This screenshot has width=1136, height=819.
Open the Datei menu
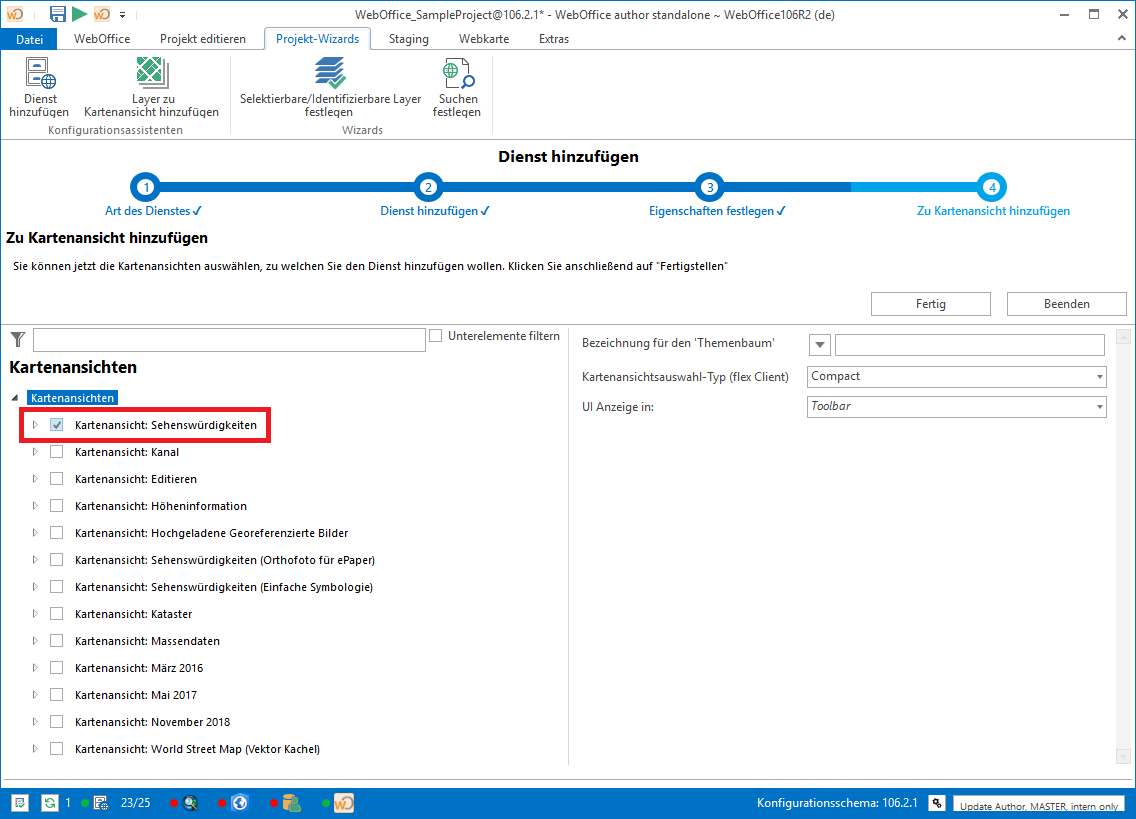[29, 39]
